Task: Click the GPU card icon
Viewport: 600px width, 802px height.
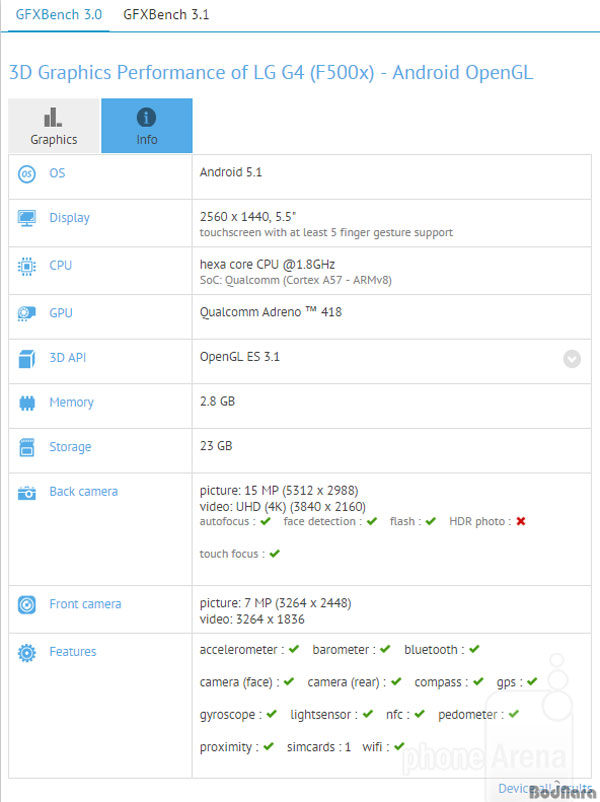Action: pos(27,313)
